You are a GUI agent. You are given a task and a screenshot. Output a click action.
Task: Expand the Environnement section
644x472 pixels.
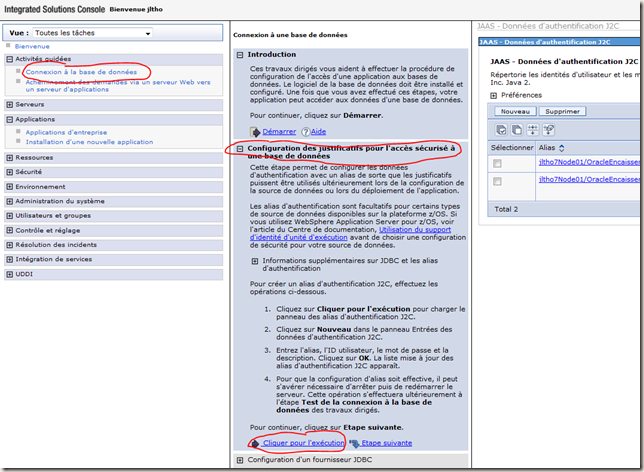10,187
